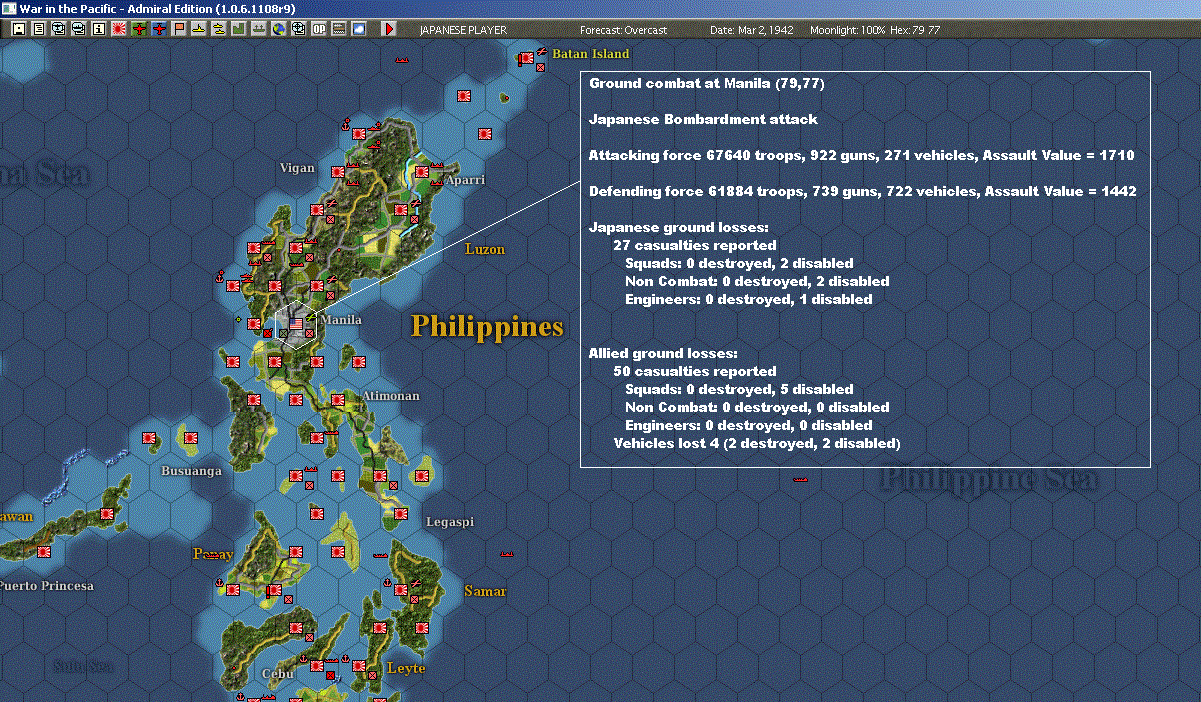This screenshot has height=702, width=1201.
Task: Click red plane icon on green background
Action: point(138,29)
